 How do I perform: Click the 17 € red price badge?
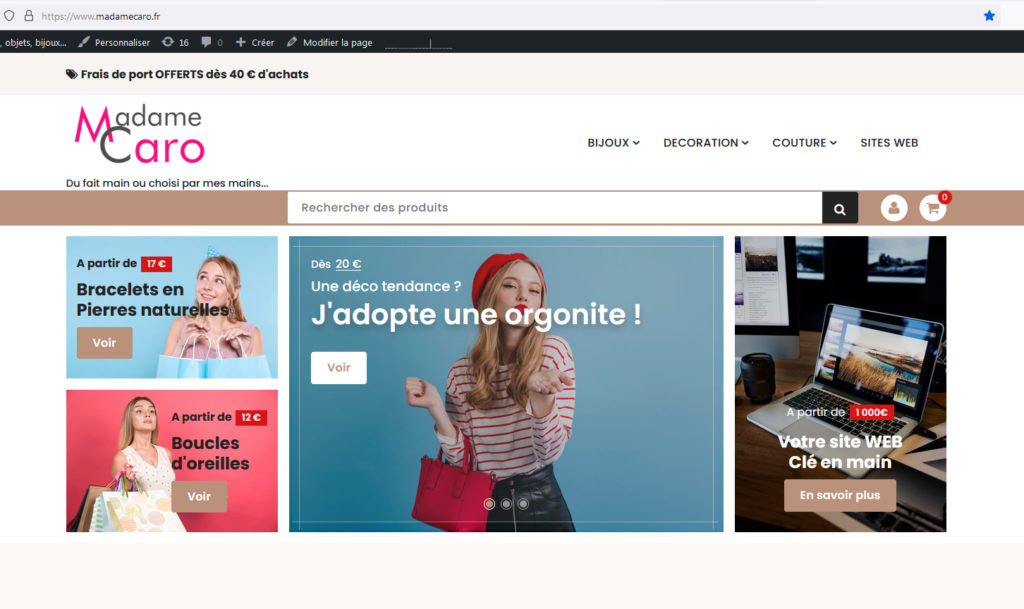point(156,264)
